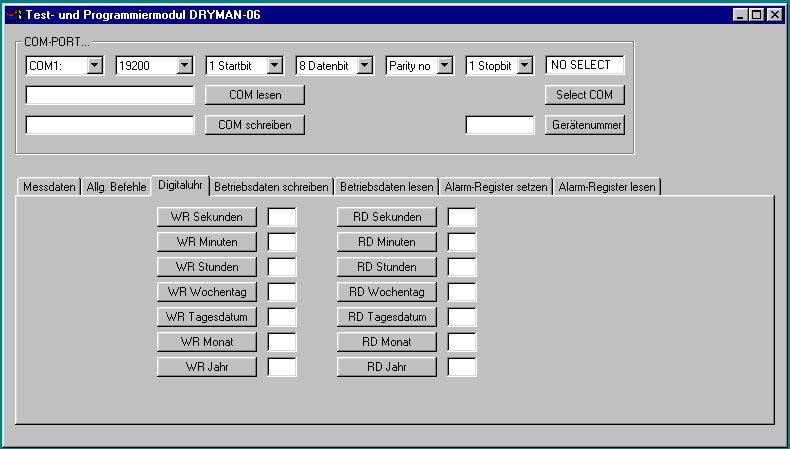This screenshot has height=449, width=790.
Task: Click the RD Jahr button
Action: (x=386, y=367)
